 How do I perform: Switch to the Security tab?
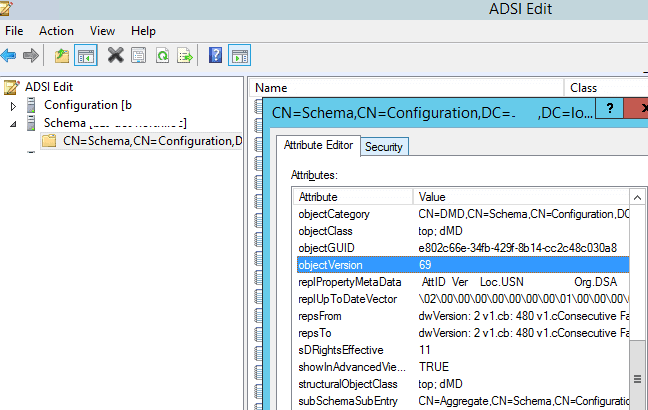point(384,147)
